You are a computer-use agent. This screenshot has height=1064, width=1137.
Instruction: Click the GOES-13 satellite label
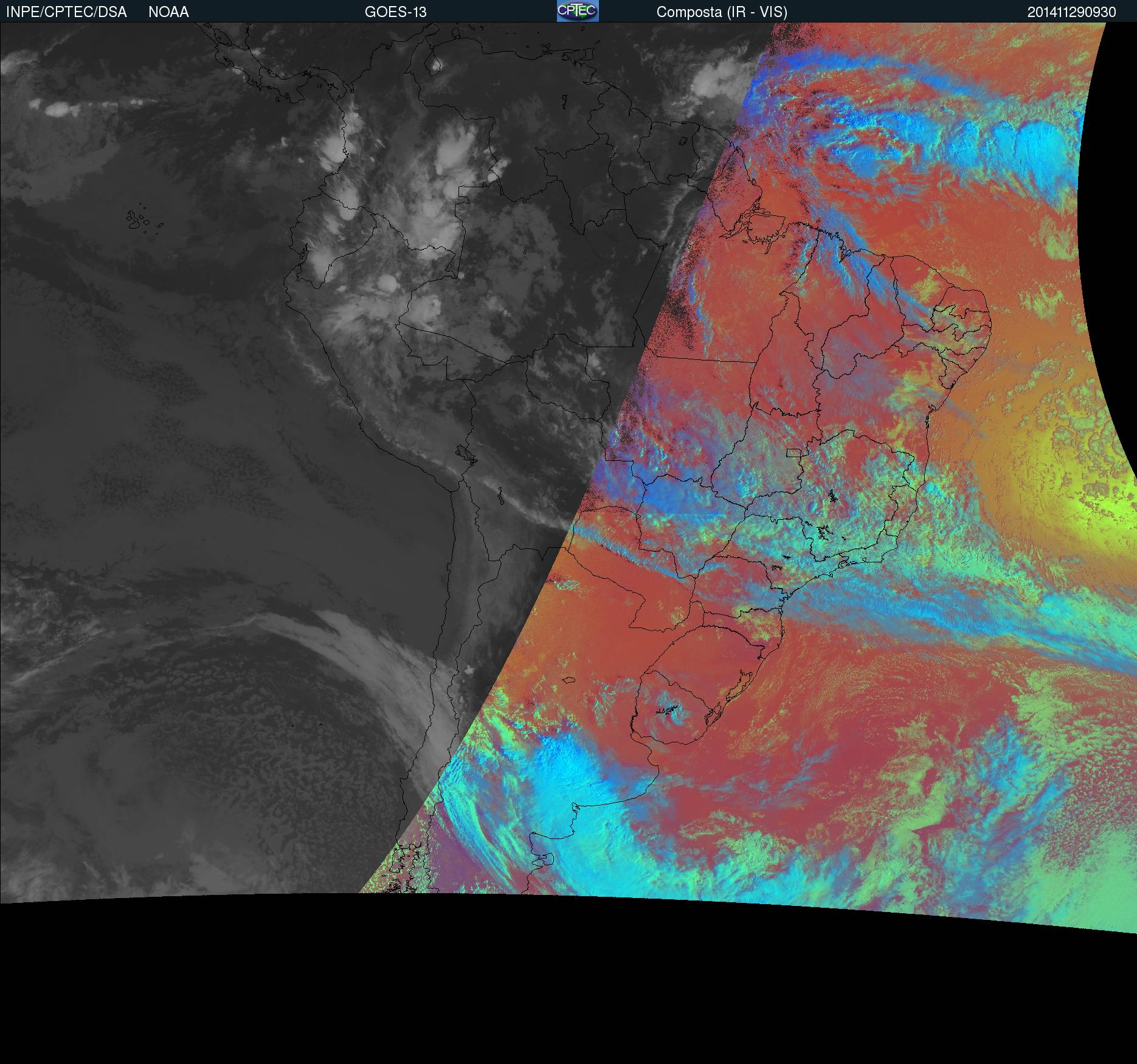click(396, 12)
